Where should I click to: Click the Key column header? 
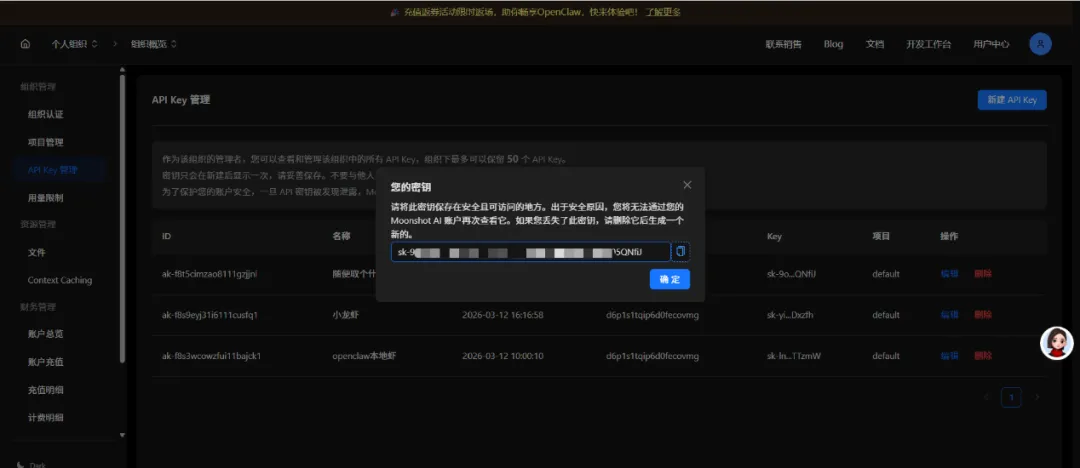pyautogui.click(x=773, y=236)
